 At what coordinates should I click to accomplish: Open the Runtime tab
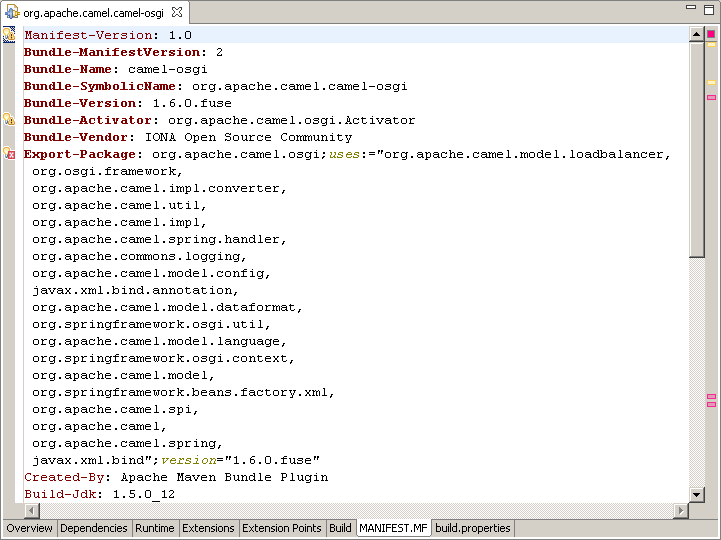pos(155,528)
